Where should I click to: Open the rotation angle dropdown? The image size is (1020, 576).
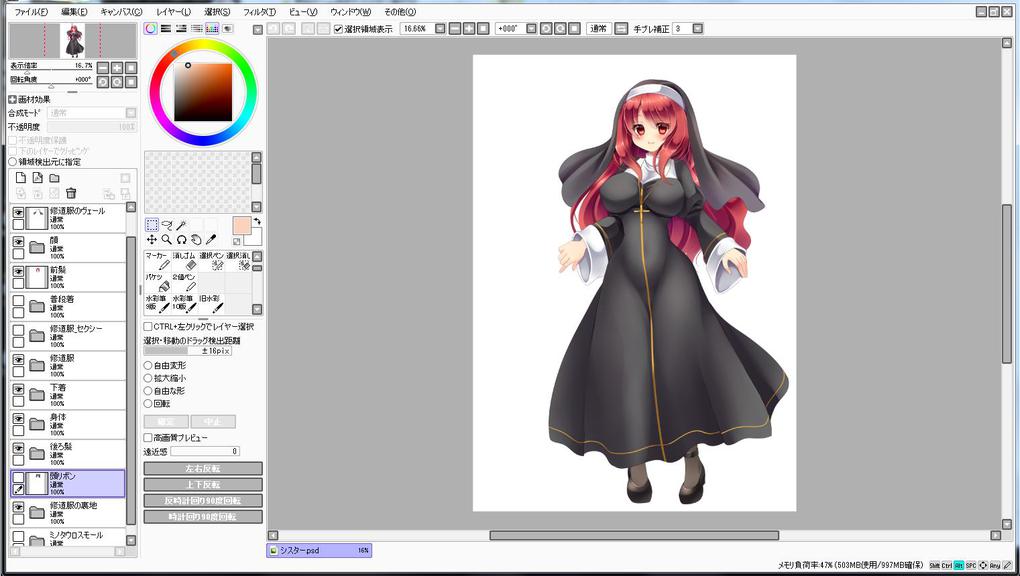click(x=531, y=29)
